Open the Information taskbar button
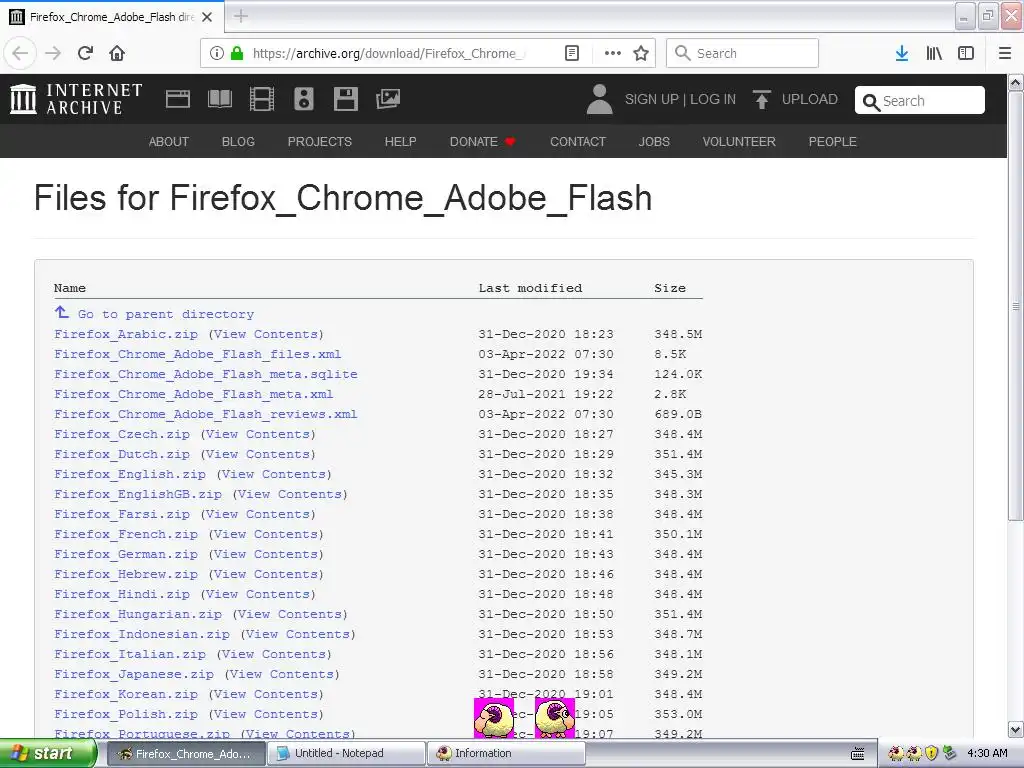 (x=506, y=753)
